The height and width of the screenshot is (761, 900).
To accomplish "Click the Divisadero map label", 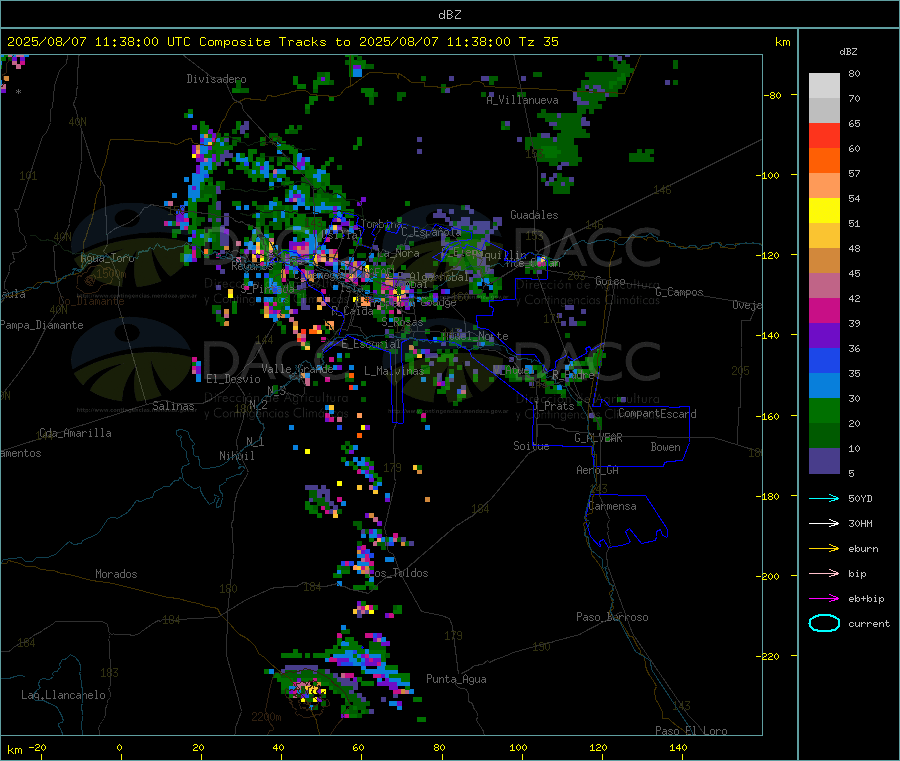I will pyautogui.click(x=216, y=79).
